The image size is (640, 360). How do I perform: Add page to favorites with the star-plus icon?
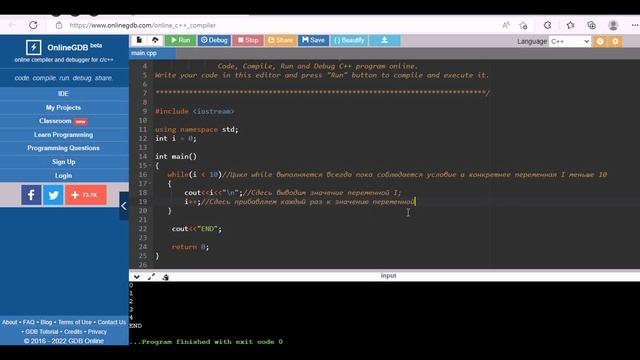click(x=523, y=25)
